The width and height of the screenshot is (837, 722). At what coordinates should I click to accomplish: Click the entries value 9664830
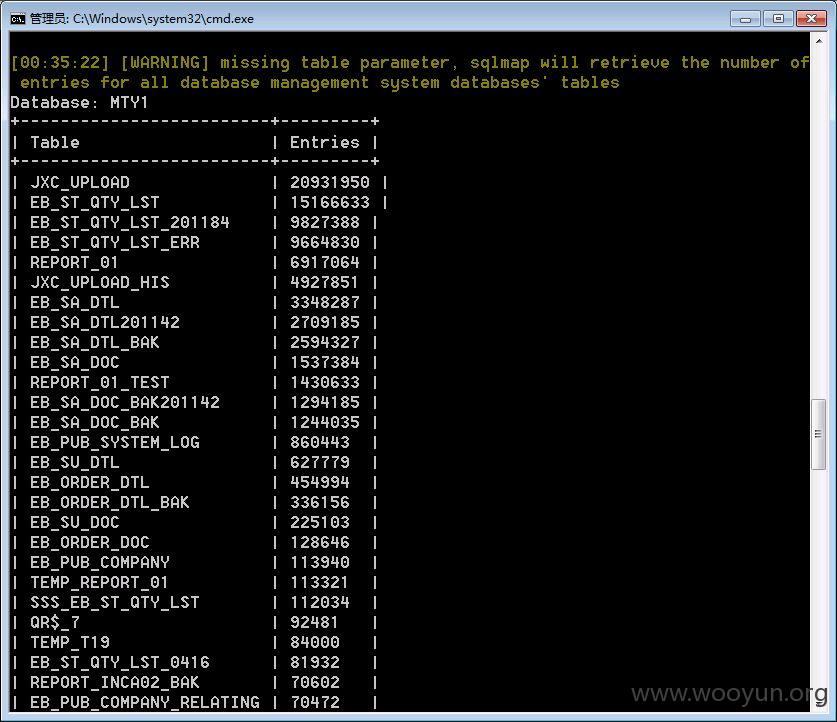pos(325,242)
